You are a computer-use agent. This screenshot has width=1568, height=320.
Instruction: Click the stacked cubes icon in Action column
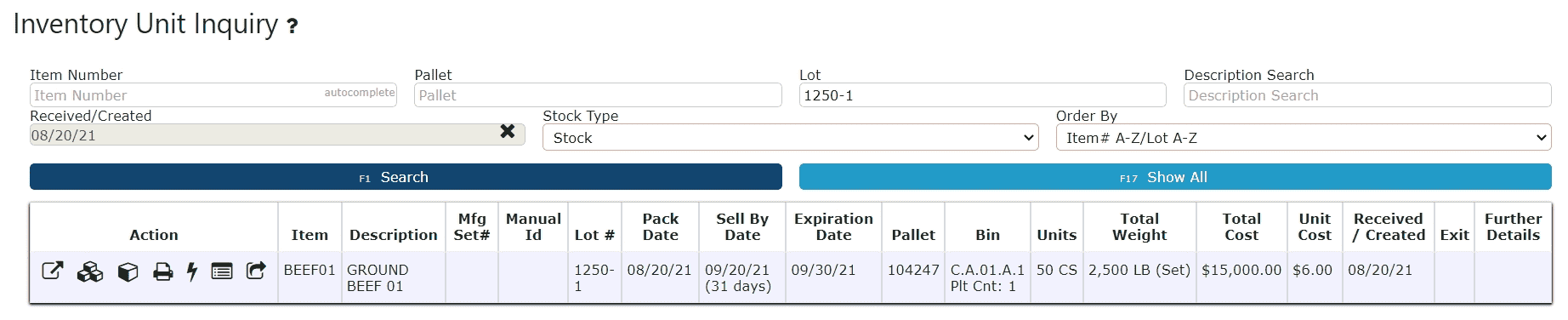pos(89,271)
